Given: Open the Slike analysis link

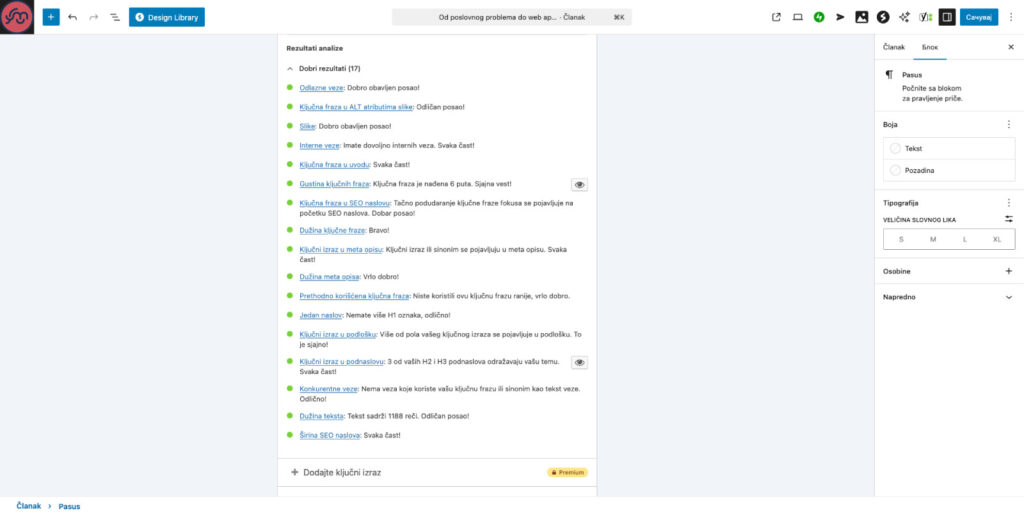Looking at the screenshot, I should point(308,126).
